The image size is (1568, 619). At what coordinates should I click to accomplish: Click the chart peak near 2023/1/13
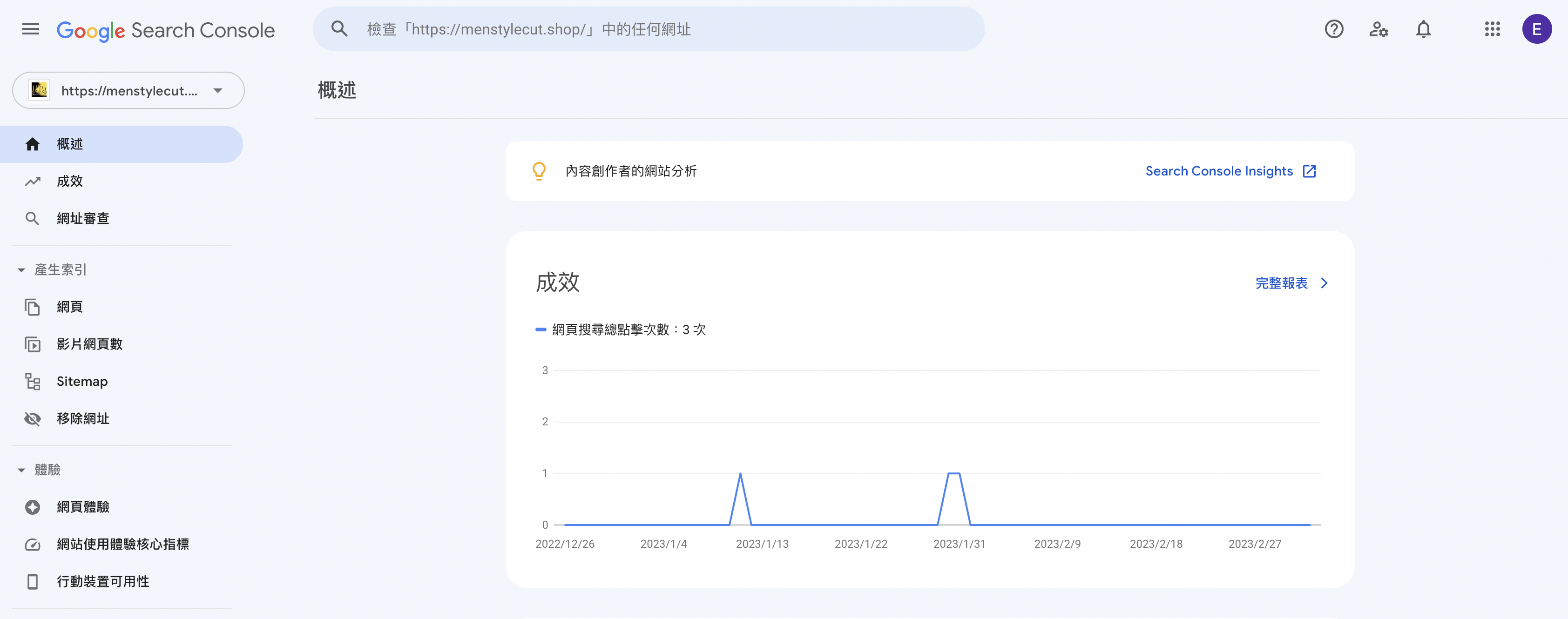click(740, 473)
